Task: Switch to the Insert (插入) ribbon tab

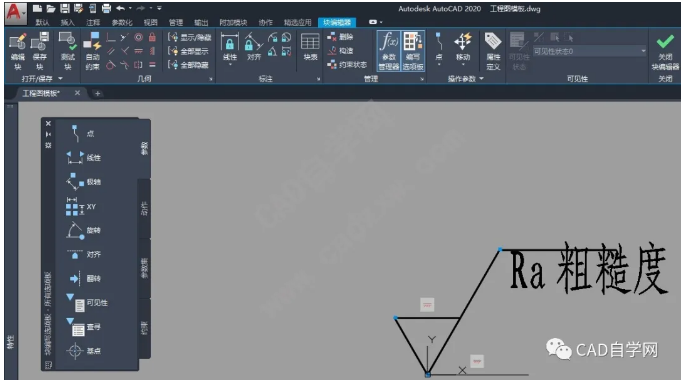Action: (x=67, y=22)
